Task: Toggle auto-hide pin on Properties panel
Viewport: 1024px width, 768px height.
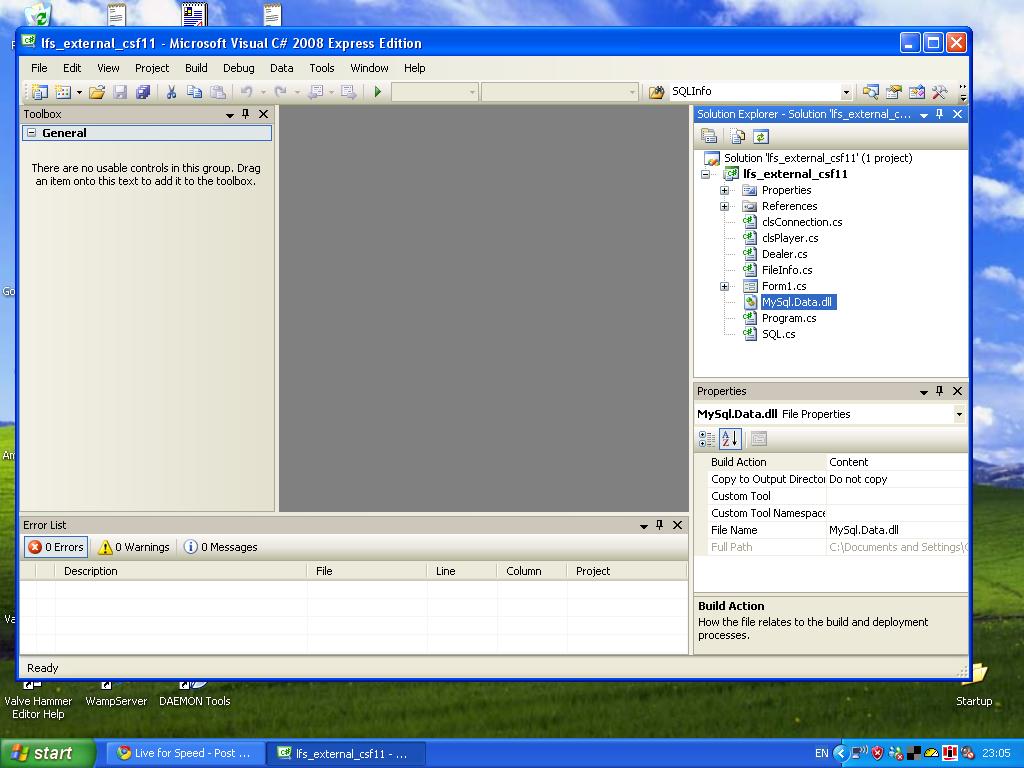Action: point(939,391)
